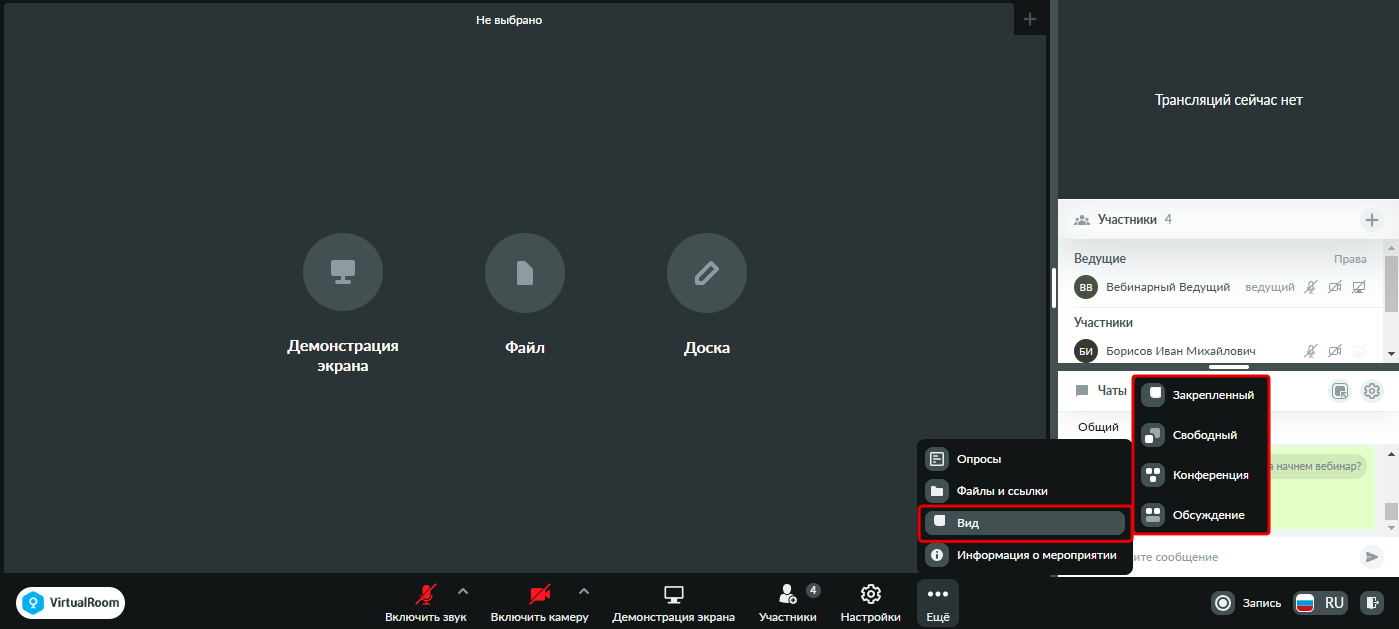Click the VirtualRoom logo

click(x=71, y=603)
